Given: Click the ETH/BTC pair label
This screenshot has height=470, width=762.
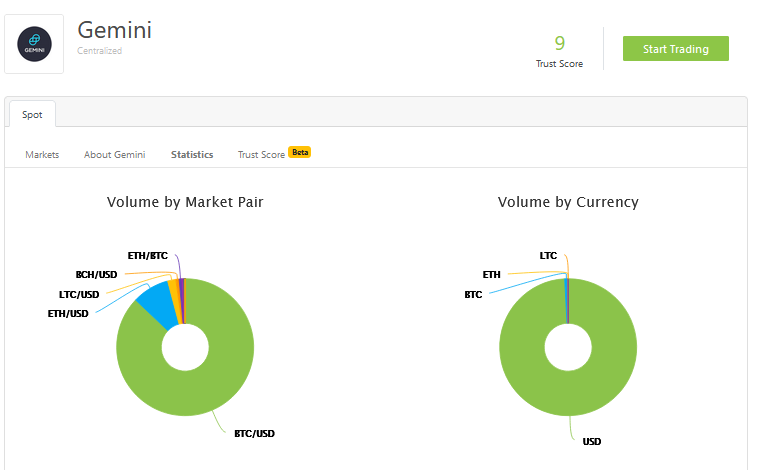Looking at the screenshot, I should [x=148, y=256].
